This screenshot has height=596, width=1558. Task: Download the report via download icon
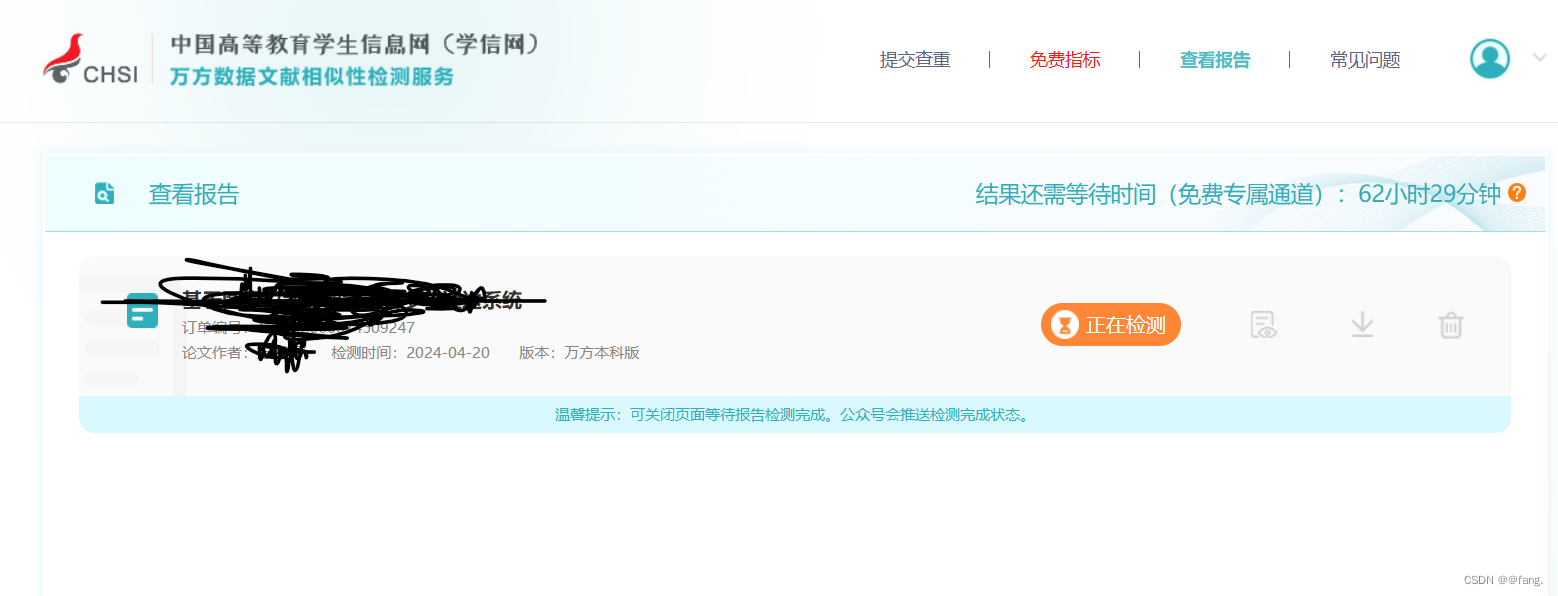(x=1362, y=325)
